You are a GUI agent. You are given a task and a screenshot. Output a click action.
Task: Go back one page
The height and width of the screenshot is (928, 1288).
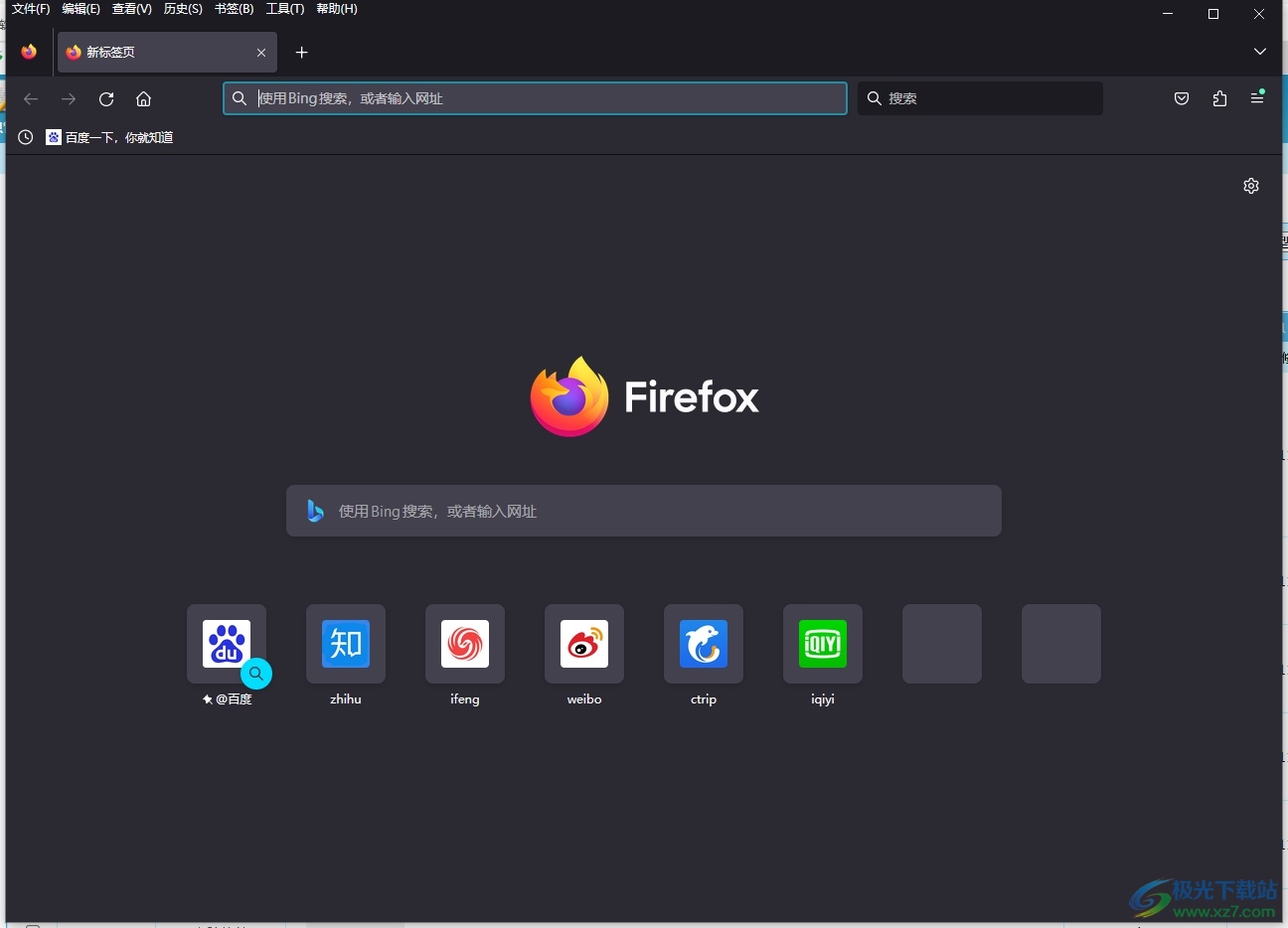coord(31,98)
